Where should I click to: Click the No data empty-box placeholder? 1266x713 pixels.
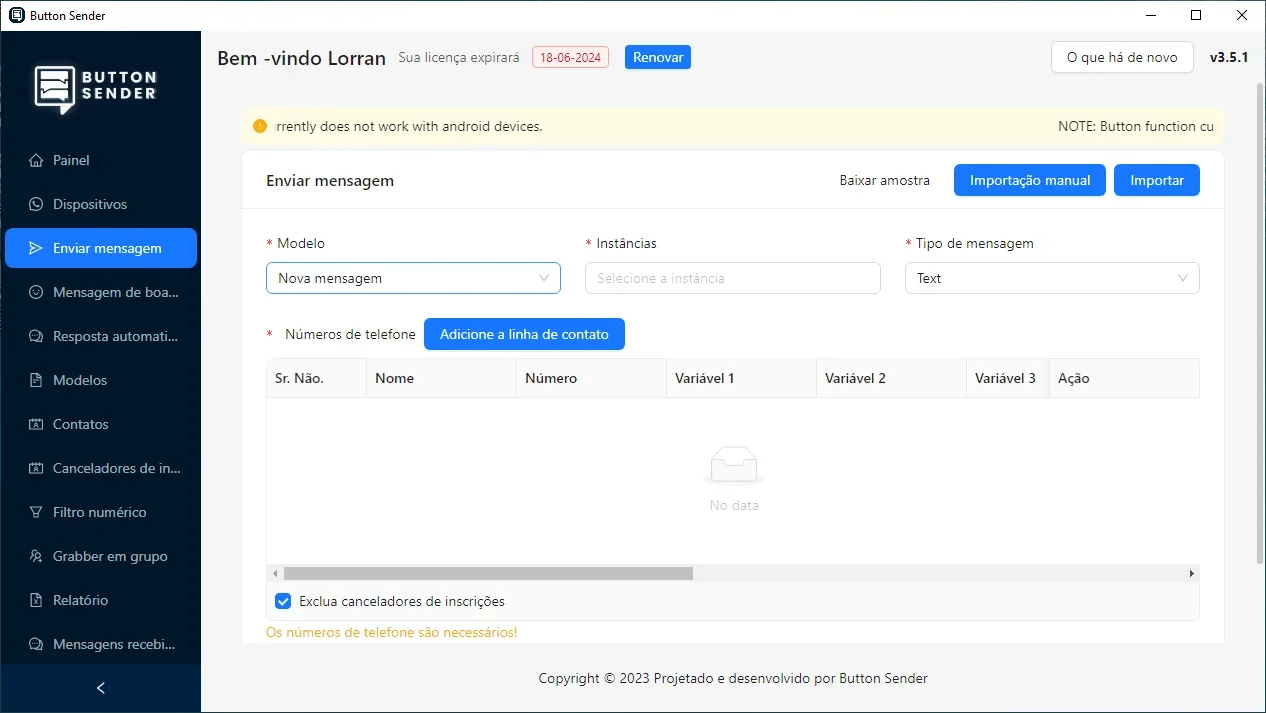(734, 479)
